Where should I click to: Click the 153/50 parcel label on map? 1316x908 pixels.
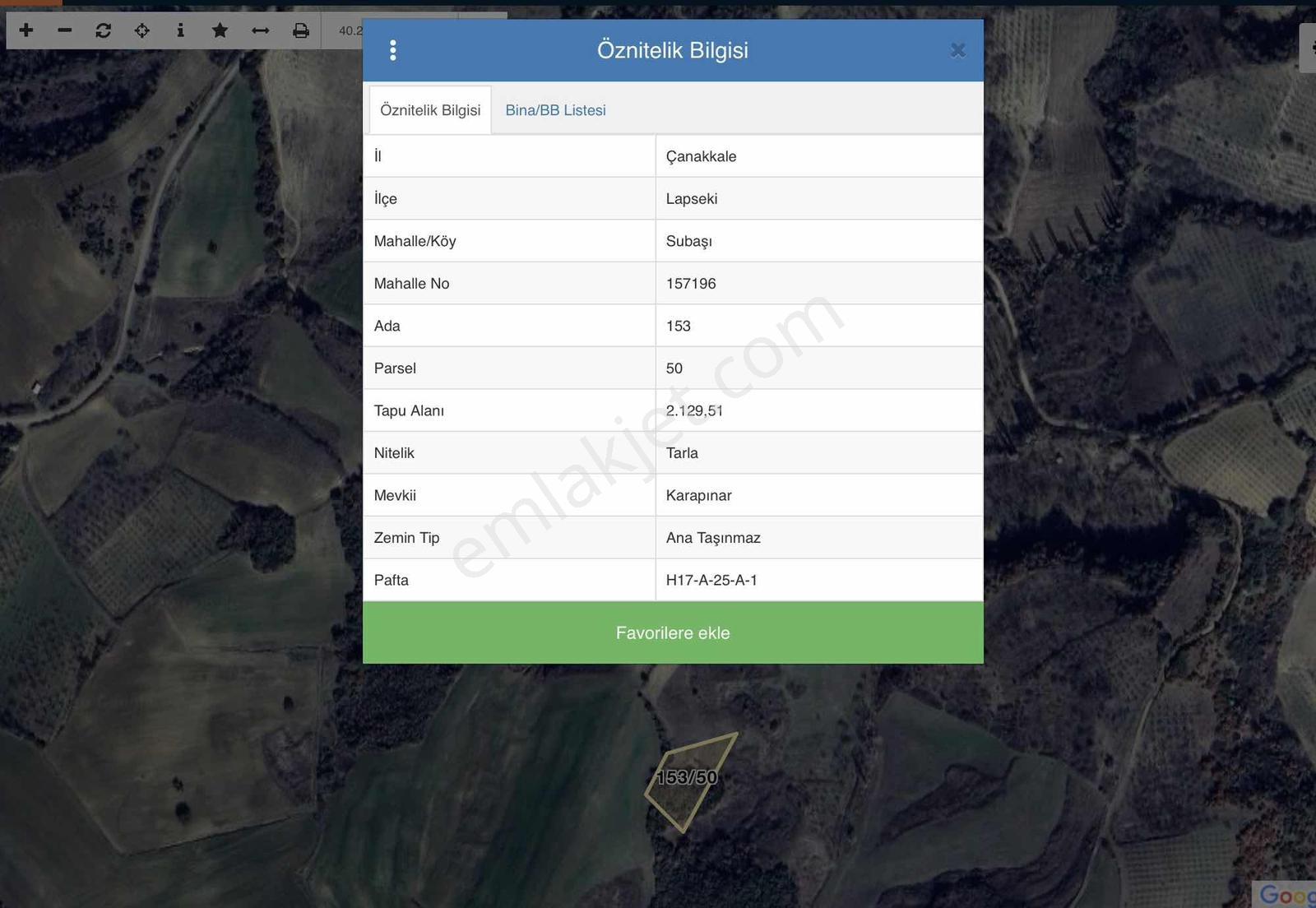pyautogui.click(x=688, y=777)
